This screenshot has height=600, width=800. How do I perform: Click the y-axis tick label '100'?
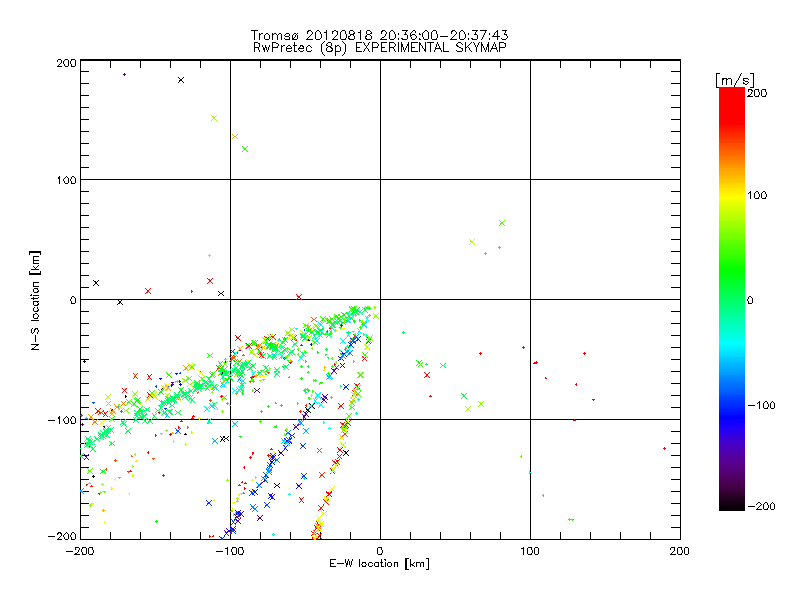tap(66, 180)
